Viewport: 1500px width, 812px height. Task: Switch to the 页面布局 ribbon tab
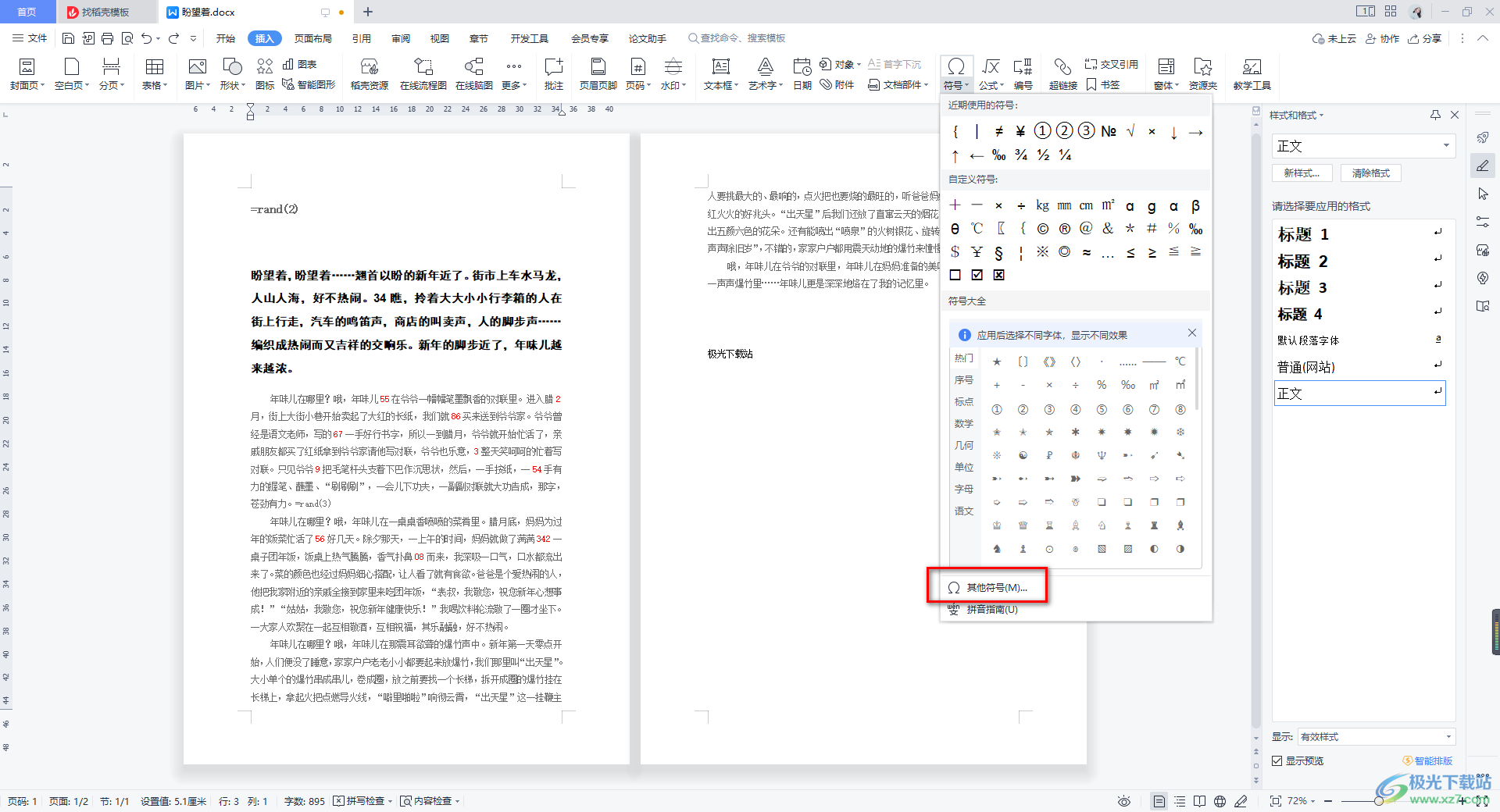pos(313,38)
